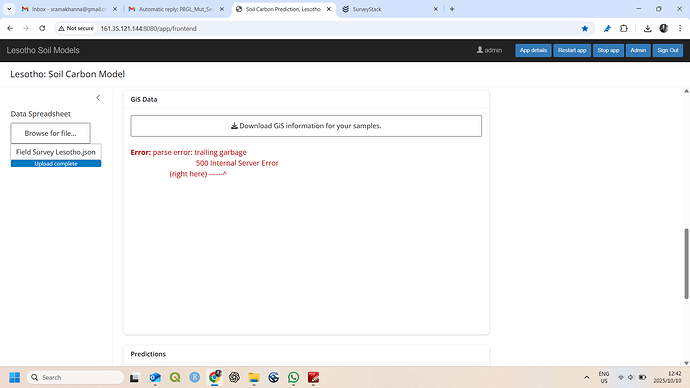Collapse the sidebar with the chevron arrow
Screen dimensions: 690x388
coord(98,98)
